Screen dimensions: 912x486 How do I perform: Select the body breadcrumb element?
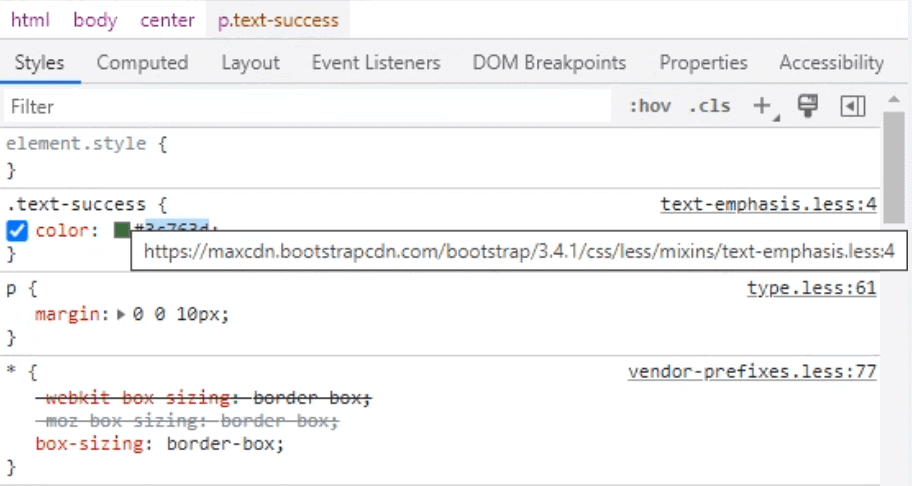(95, 20)
